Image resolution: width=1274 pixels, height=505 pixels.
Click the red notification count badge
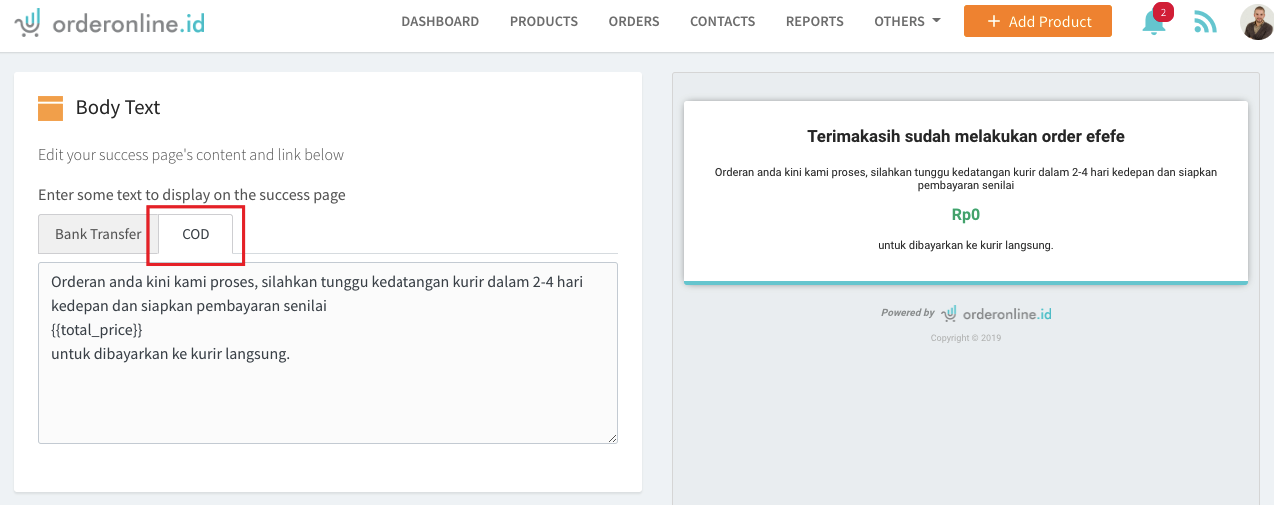click(x=1162, y=12)
